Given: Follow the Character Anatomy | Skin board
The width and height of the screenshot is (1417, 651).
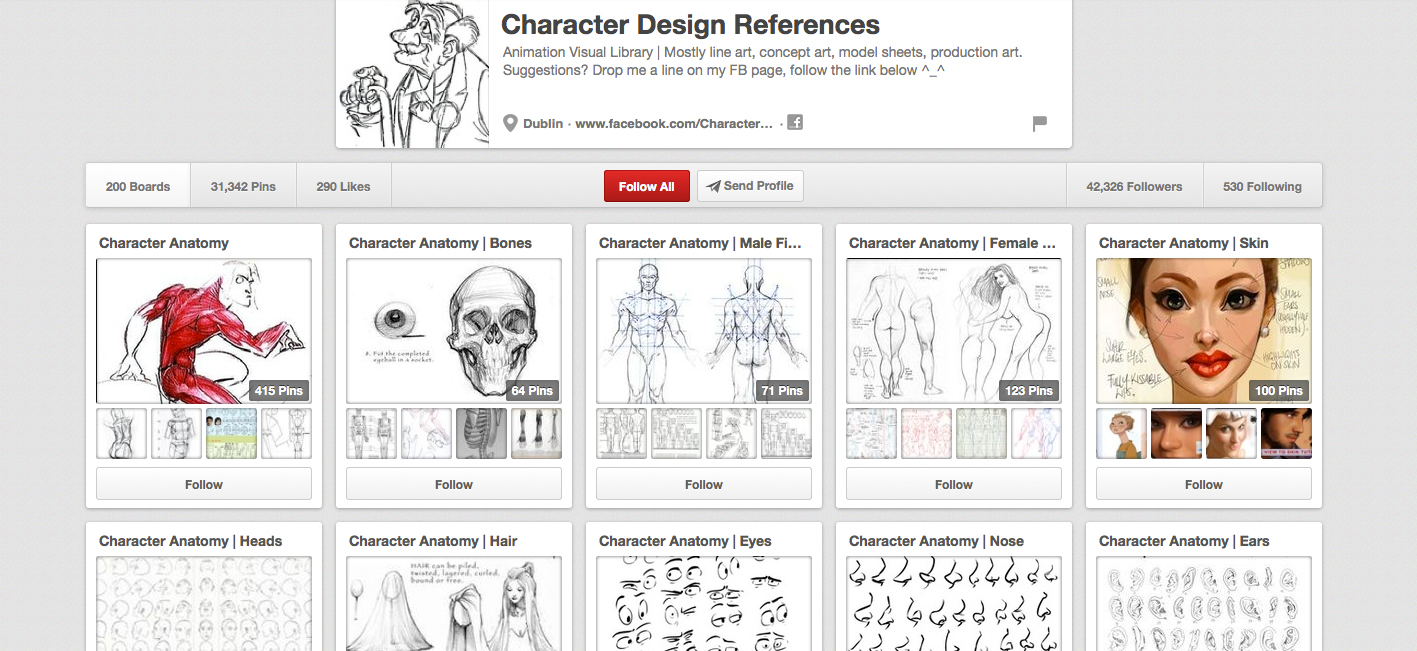Looking at the screenshot, I should [1204, 484].
